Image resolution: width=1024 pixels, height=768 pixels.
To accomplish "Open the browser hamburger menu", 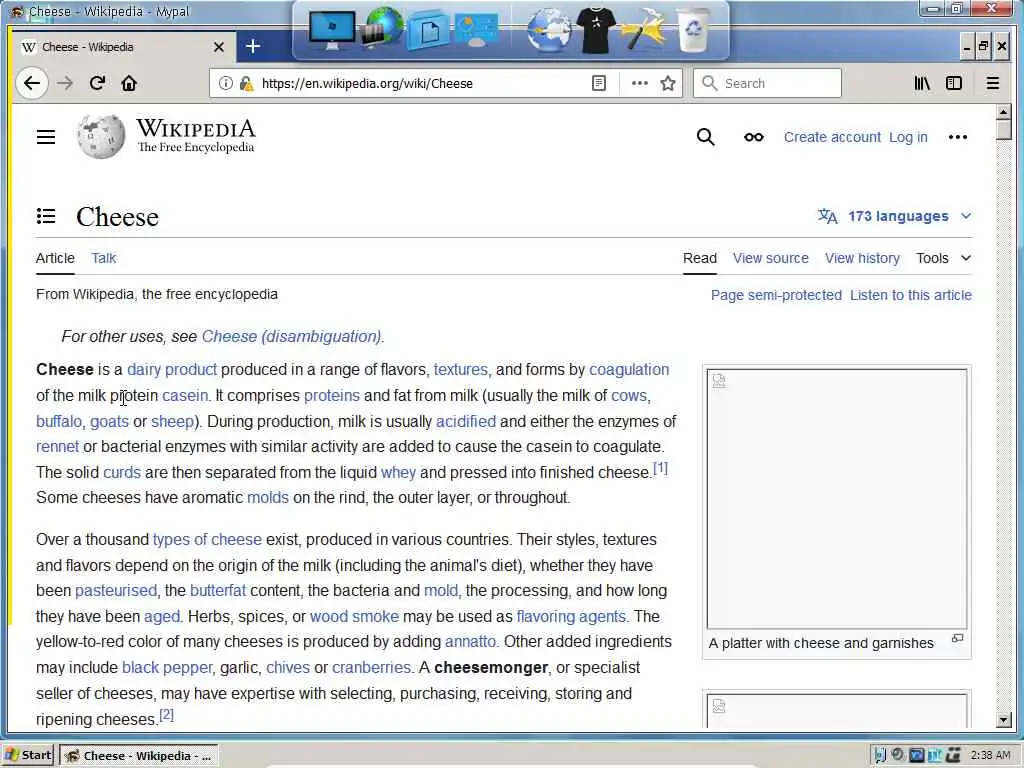I will [993, 83].
